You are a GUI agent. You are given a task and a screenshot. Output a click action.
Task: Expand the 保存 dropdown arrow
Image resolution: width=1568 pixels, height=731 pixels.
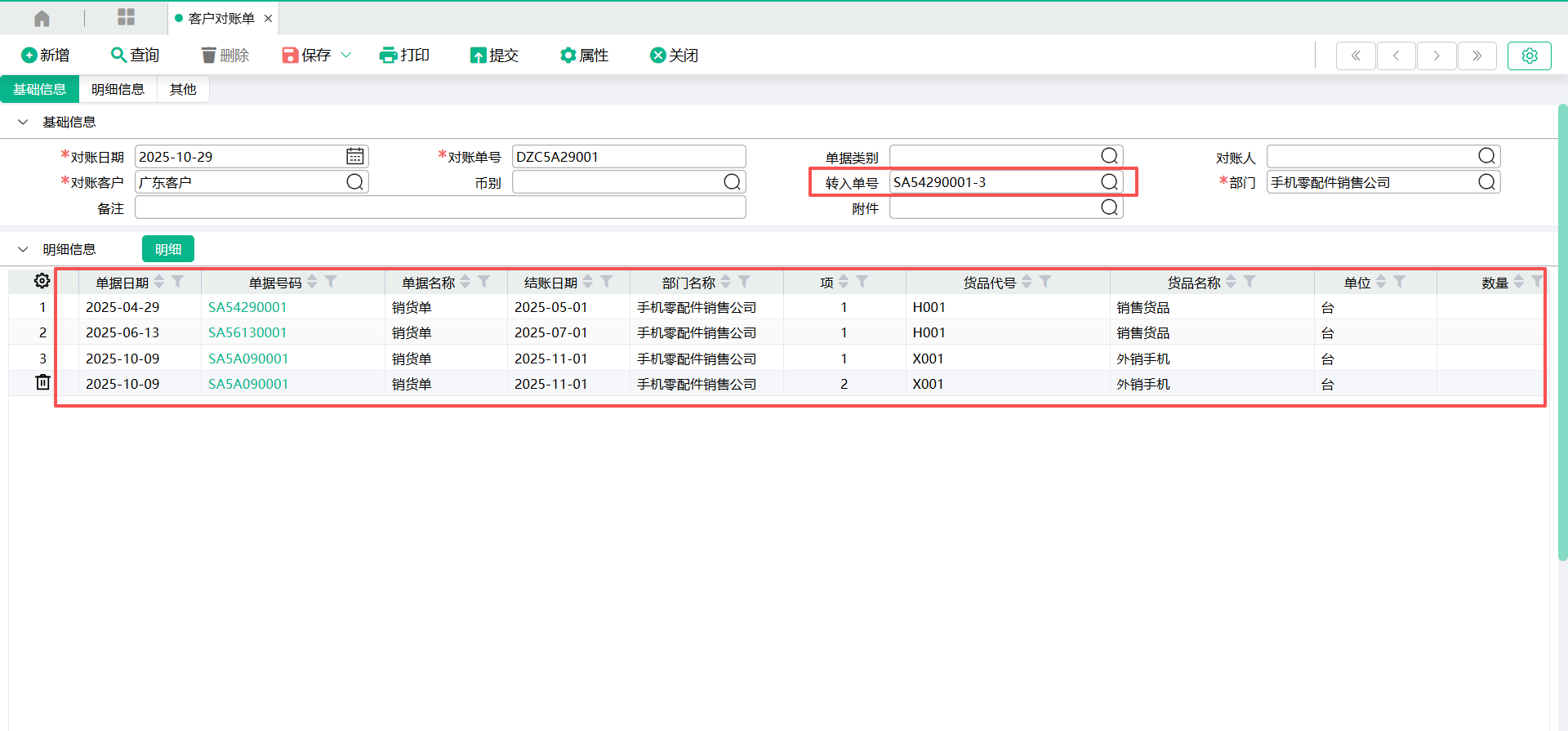346,55
